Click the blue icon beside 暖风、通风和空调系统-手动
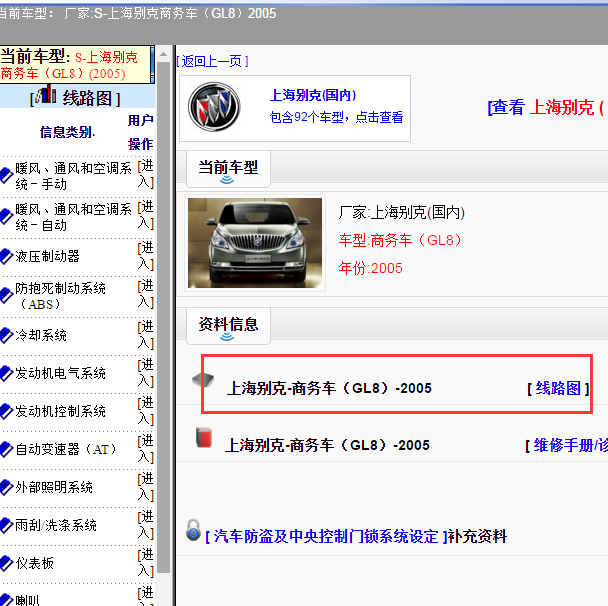Viewport: 608px width, 606px height. pyautogui.click(x=6, y=175)
